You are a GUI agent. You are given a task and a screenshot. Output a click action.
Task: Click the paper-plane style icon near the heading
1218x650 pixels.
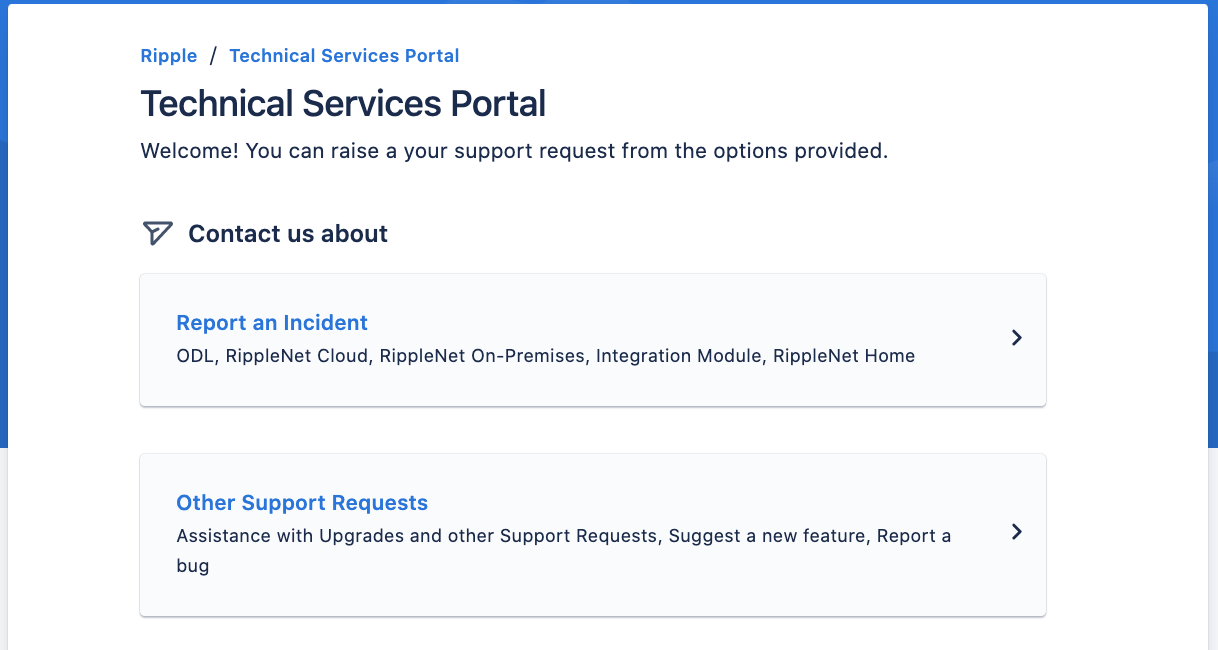click(157, 233)
